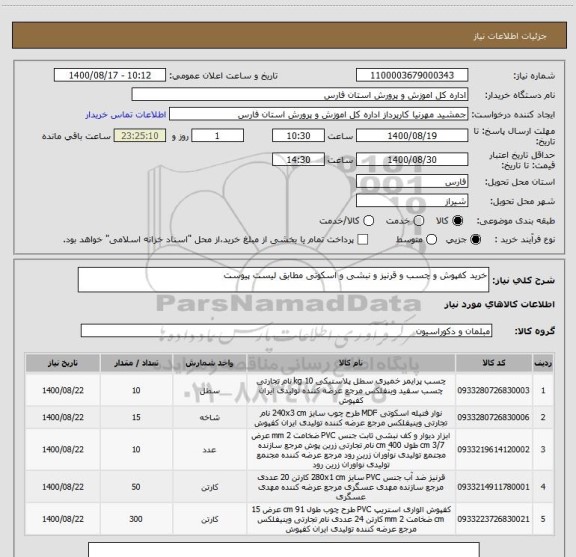Click the unit cell سطل
576x557 pixels.
[209, 391]
